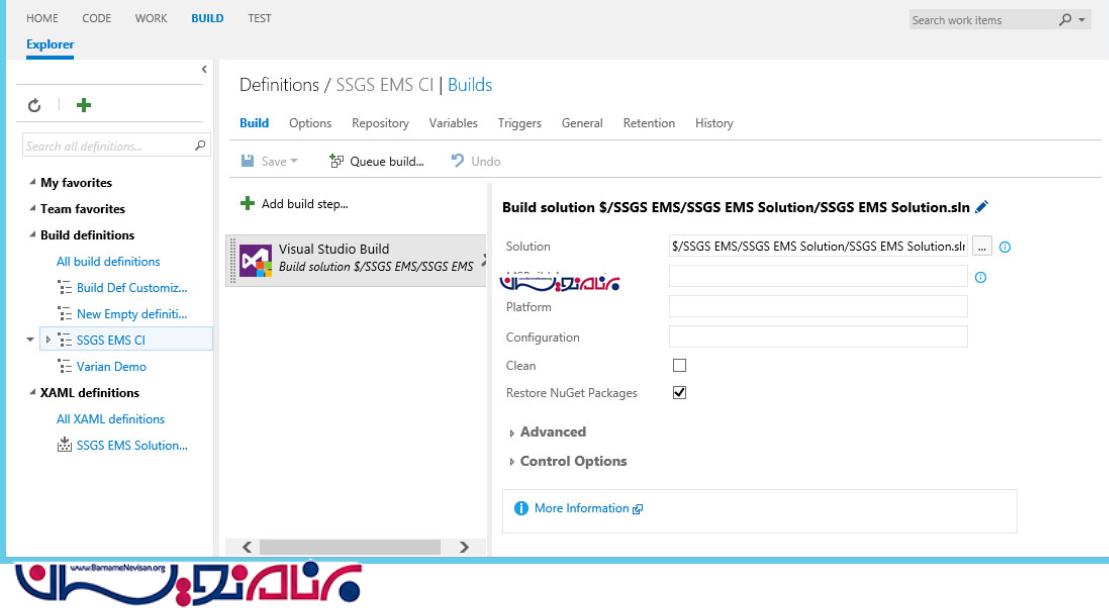Click the horizontal scrollbar right arrow
1109x608 pixels.
(x=463, y=547)
